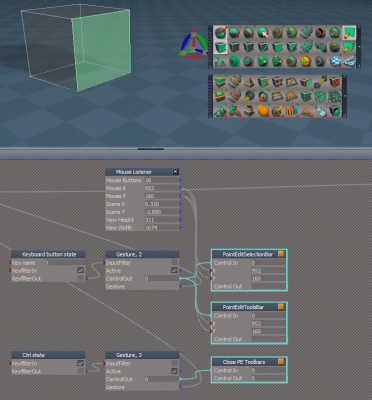Choose the rectangle selection sphere tool
Viewport: 372px width, 400px height.
pyautogui.click(x=235, y=33)
